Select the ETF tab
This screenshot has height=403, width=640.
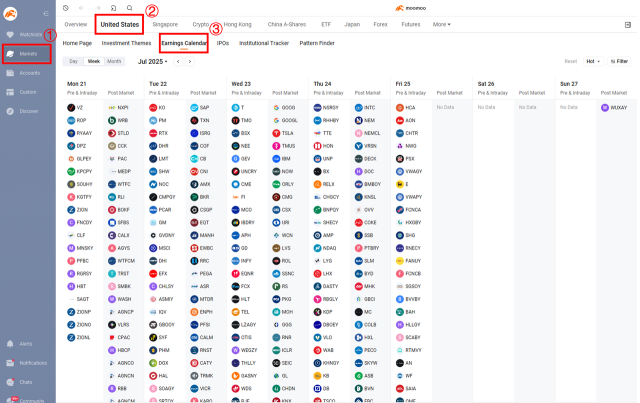coord(326,24)
